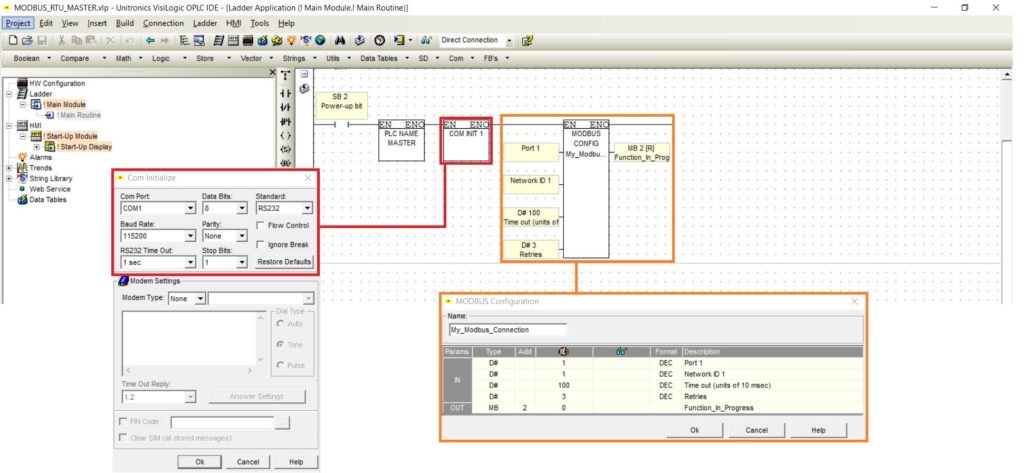Click the ladder editor striped icon in toolbar
Image resolution: width=1024 pixels, height=473 pixels.
(217, 41)
